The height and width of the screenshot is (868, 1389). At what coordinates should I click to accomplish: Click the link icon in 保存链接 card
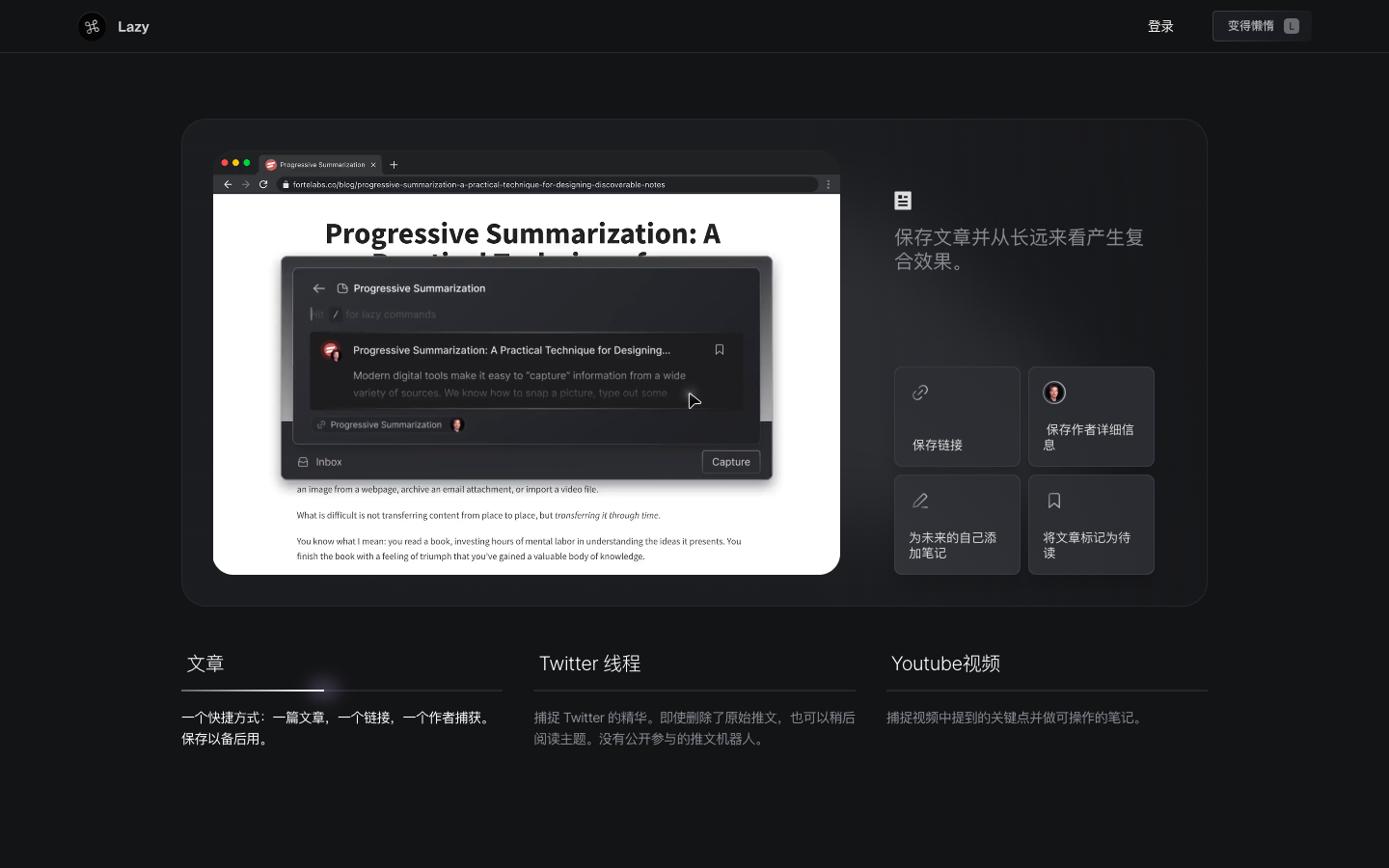pos(920,393)
